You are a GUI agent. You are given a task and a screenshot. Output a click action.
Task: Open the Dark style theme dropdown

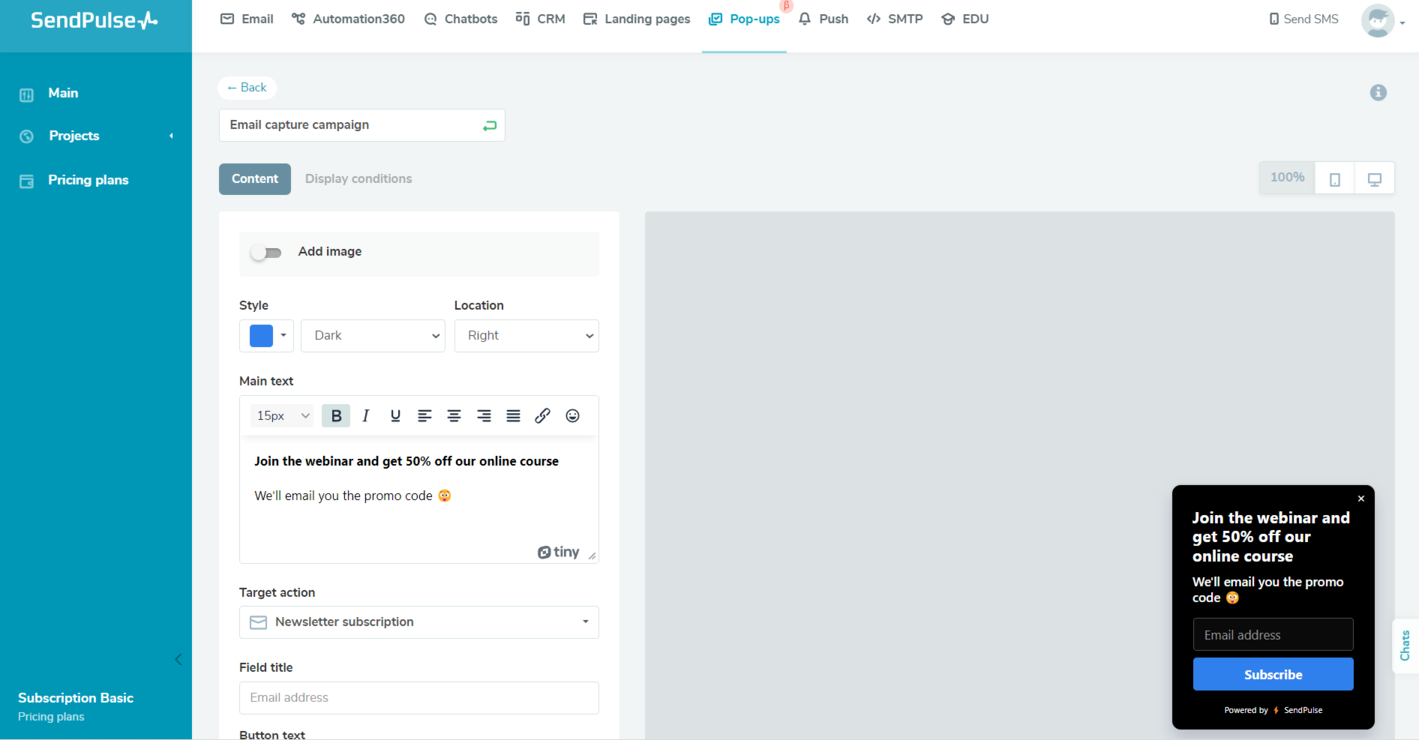coord(373,336)
